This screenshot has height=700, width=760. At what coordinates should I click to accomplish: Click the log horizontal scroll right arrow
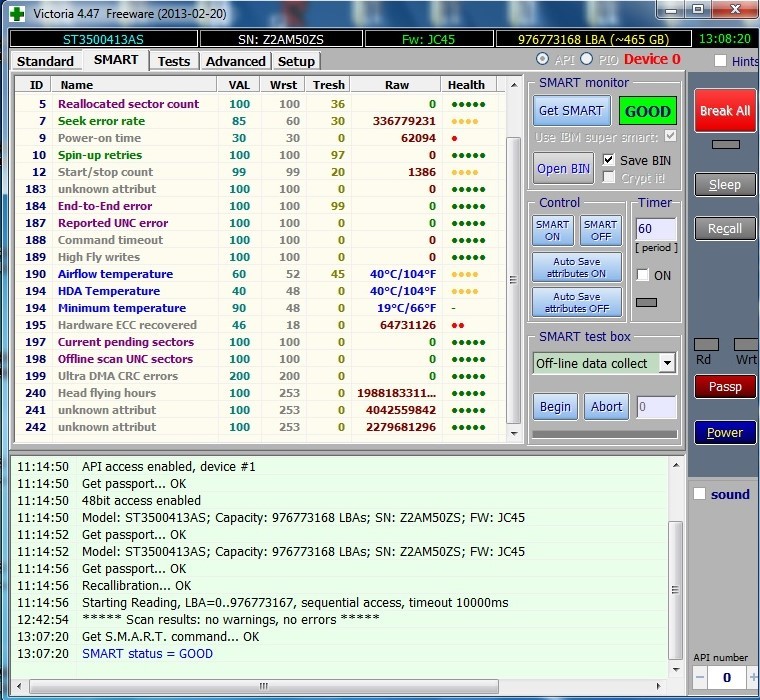coord(658,686)
